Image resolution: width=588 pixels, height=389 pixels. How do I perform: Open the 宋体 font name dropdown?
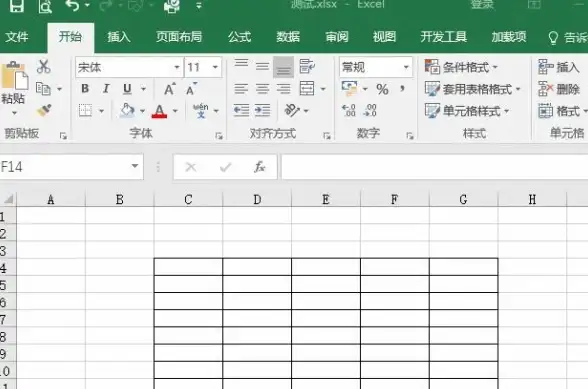tap(177, 68)
